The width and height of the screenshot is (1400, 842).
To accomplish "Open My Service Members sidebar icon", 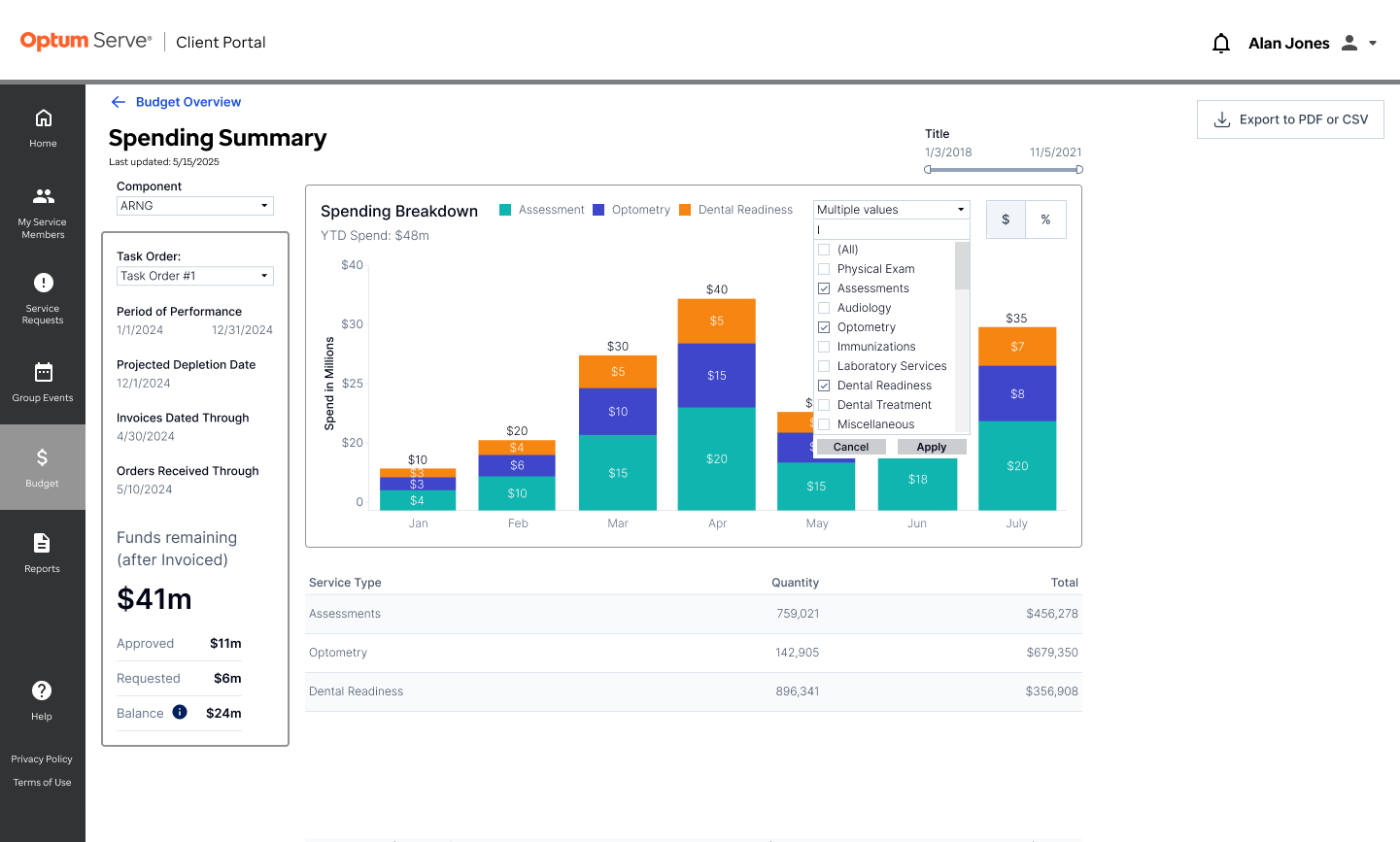I will [x=43, y=195].
